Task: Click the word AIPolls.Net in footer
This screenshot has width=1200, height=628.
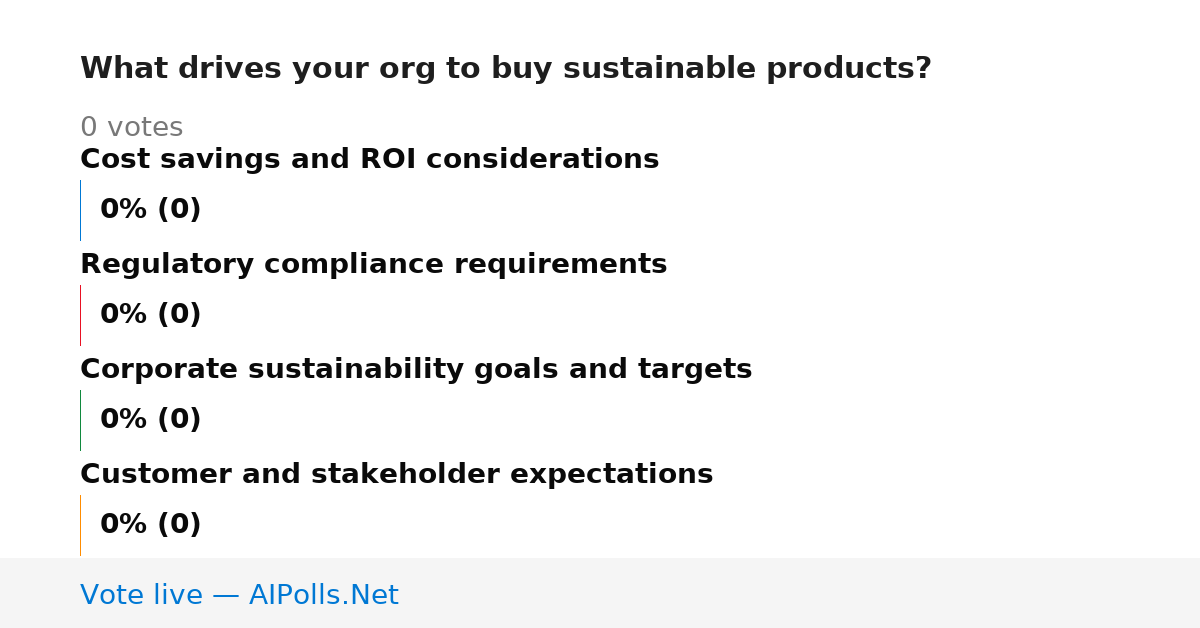Action: [x=323, y=595]
